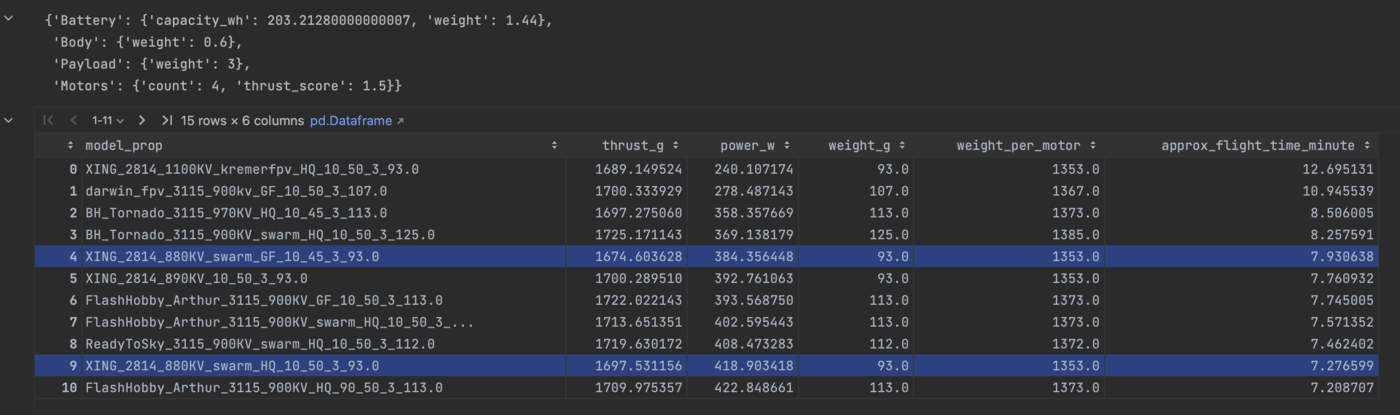Screen dimensions: 1400x415
Task: Select row 0 XING_2814_1100KV_kremerfpv cell
Action: tap(252, 169)
